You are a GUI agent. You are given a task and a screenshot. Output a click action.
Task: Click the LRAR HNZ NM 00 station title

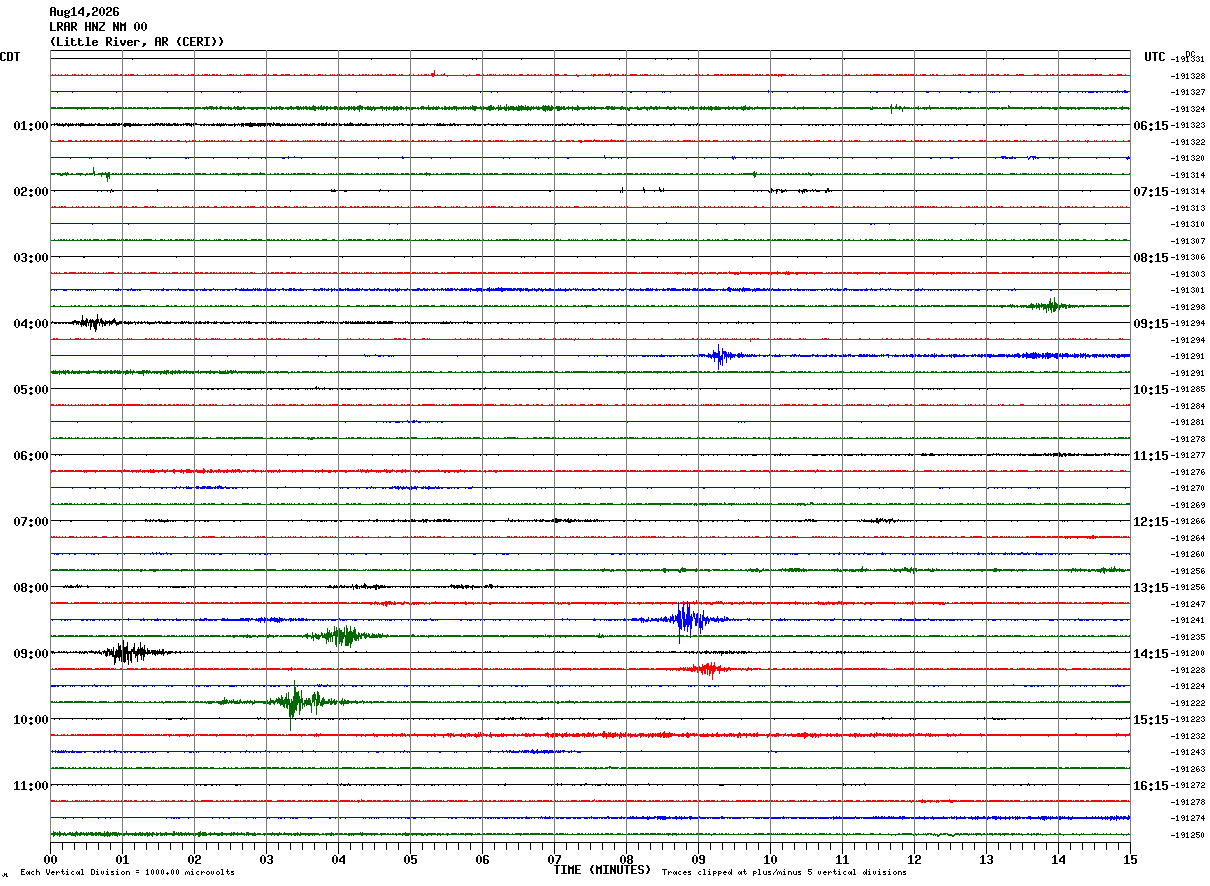pos(98,27)
